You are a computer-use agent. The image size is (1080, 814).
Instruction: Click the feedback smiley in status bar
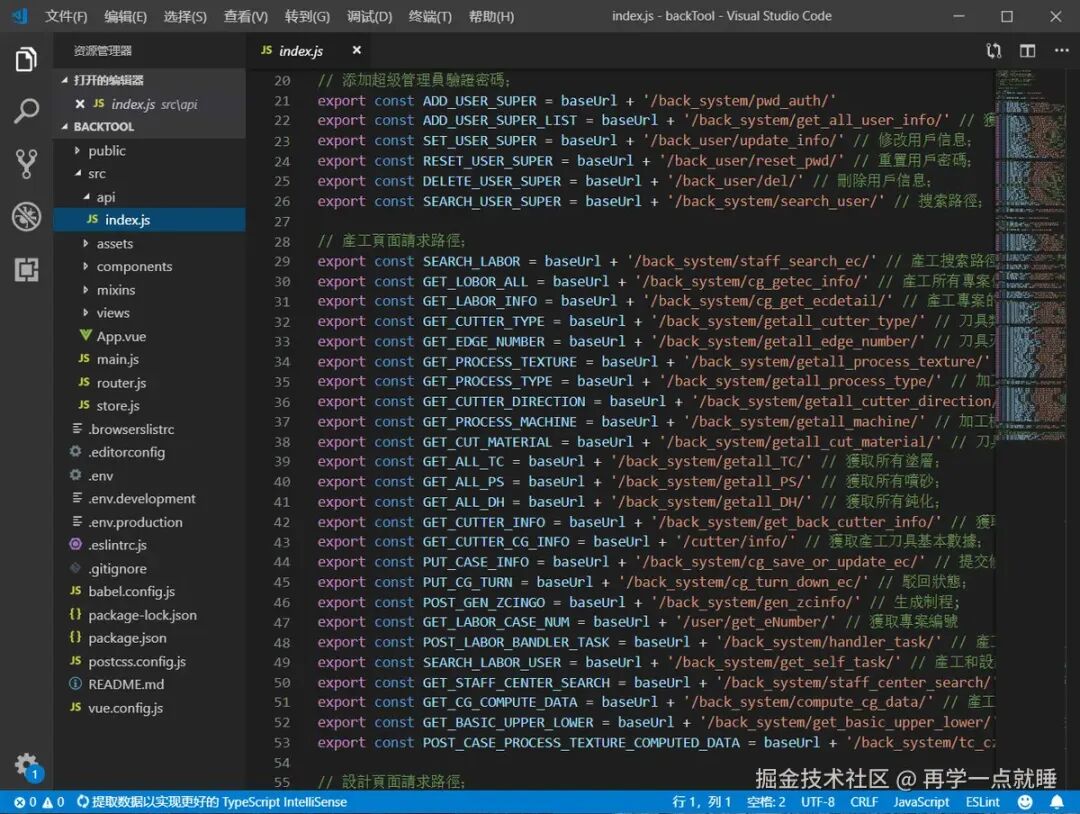coord(1026,802)
